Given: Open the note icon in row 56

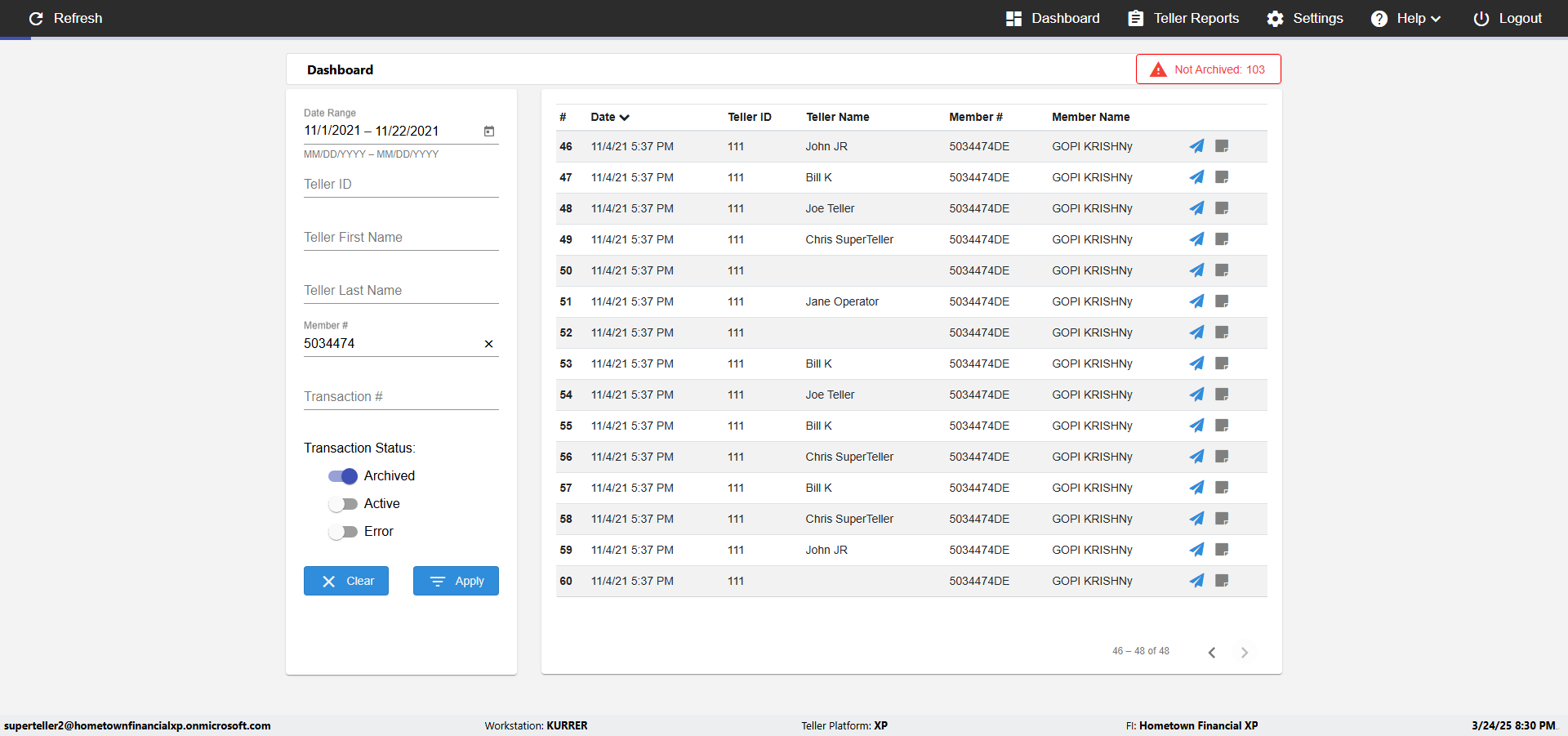Looking at the screenshot, I should click(x=1222, y=457).
